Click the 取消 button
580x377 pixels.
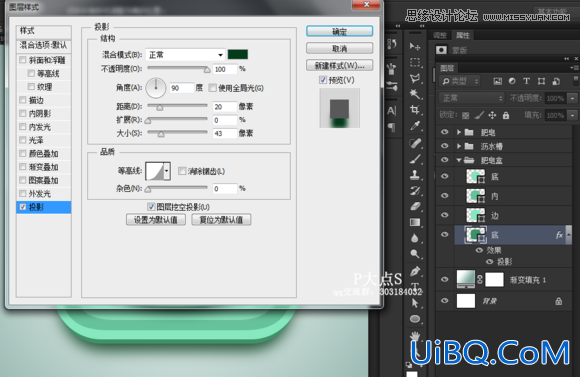[339, 48]
